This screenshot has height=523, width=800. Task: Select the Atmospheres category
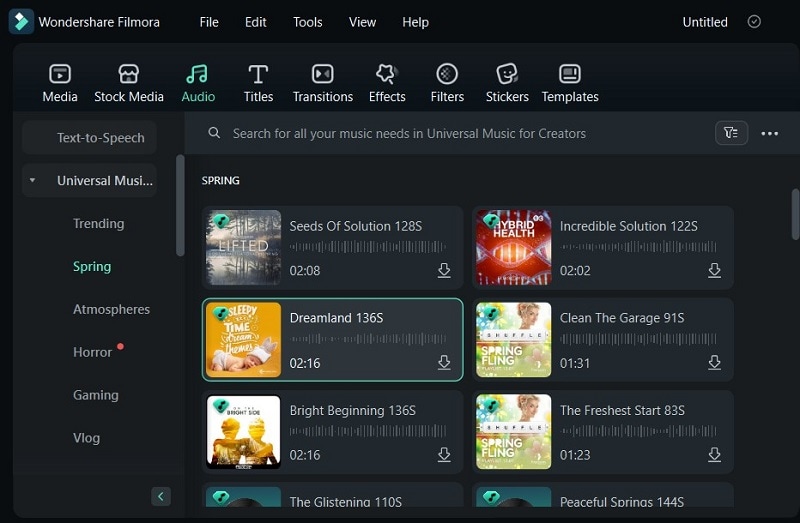(x=111, y=309)
